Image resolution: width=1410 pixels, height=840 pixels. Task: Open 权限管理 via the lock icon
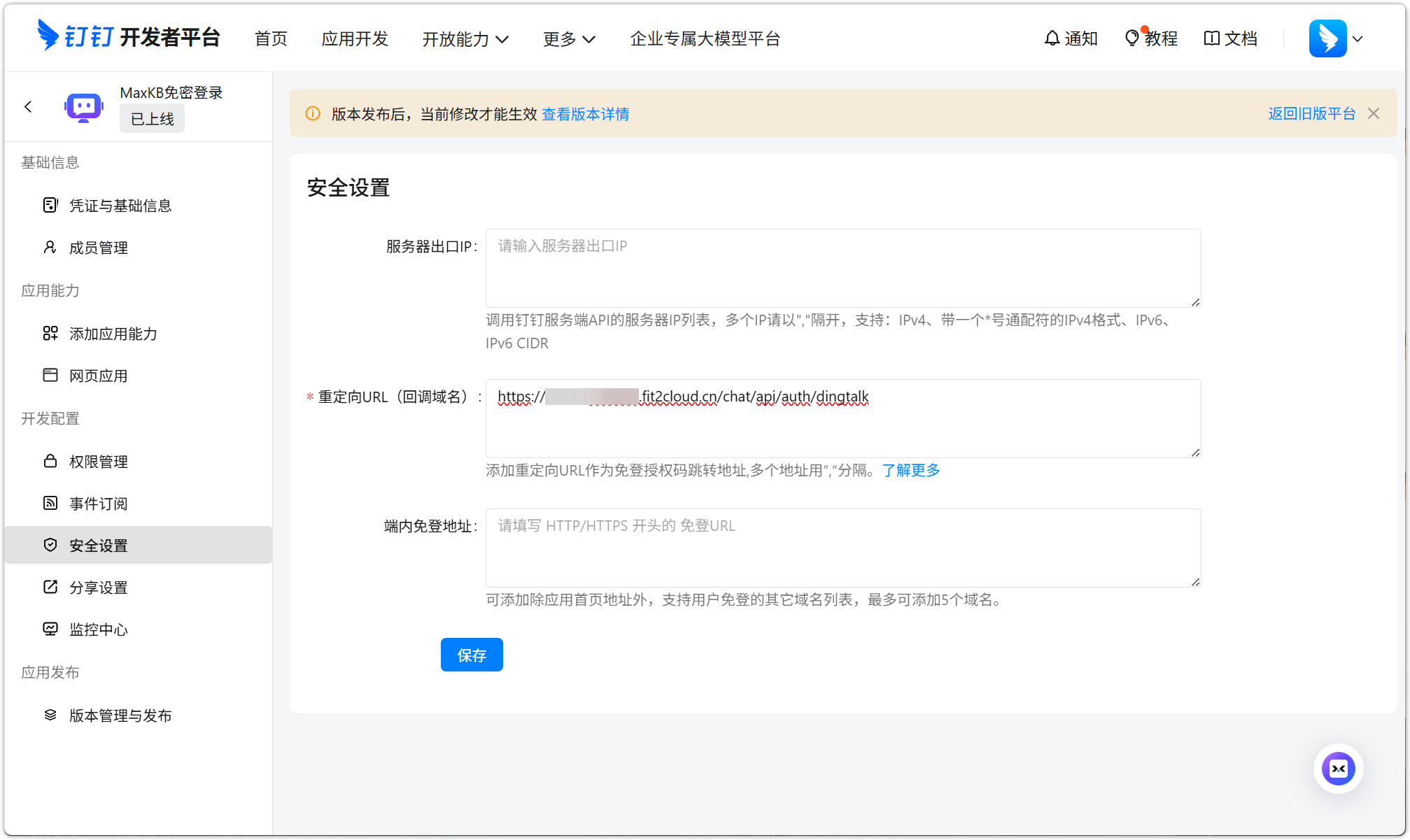[50, 462]
